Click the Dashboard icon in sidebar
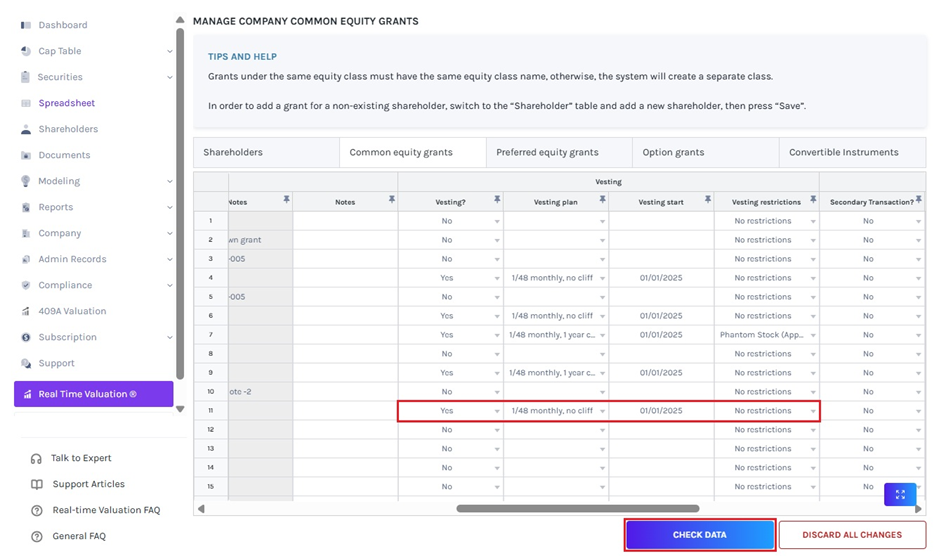The width and height of the screenshot is (939, 556). [x=26, y=25]
